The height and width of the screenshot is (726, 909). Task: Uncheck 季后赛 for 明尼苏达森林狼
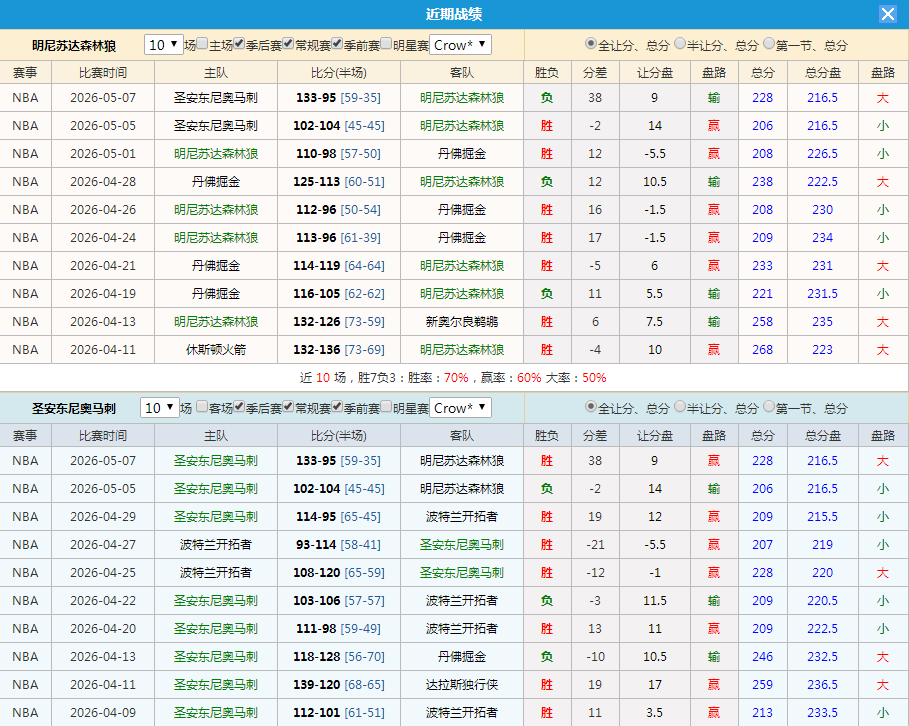point(239,43)
